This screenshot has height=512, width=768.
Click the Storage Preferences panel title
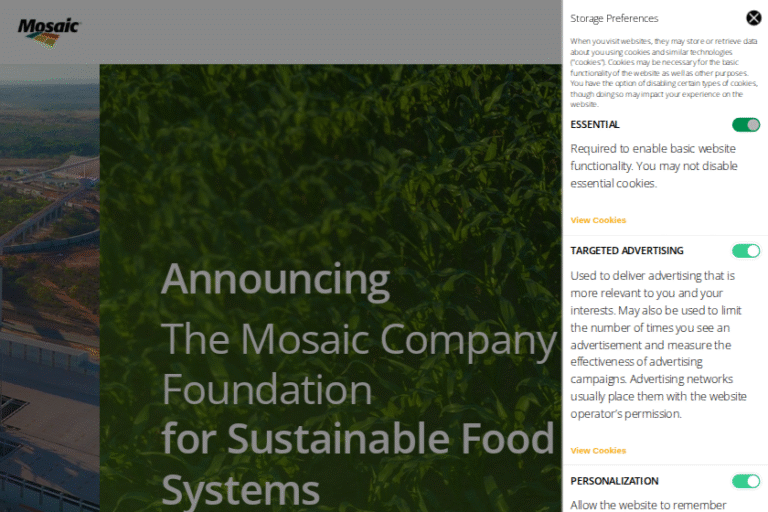tap(614, 18)
